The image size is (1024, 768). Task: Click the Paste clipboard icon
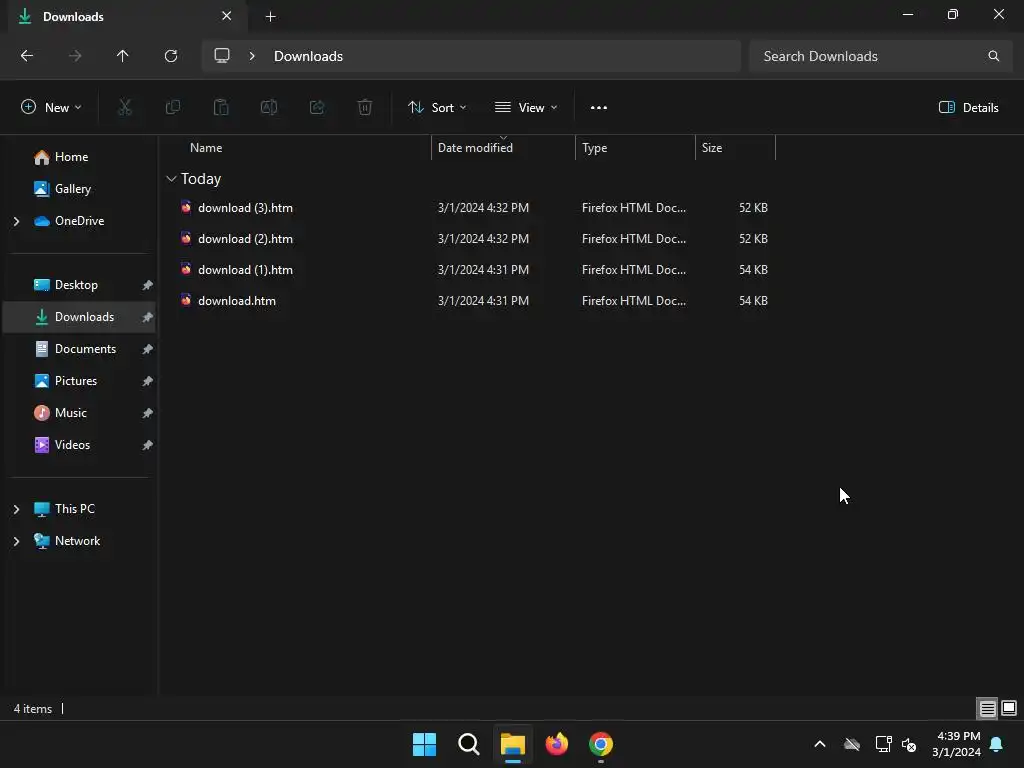(221, 107)
